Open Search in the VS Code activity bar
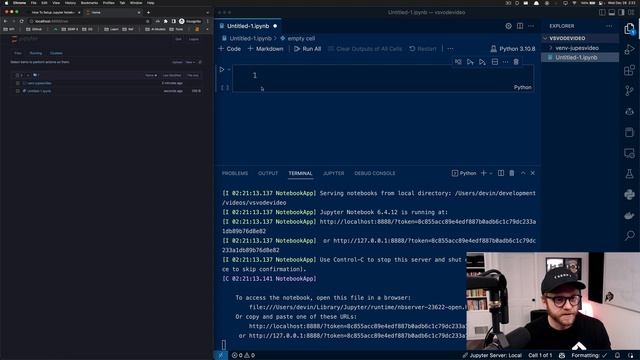Image resolution: width=640 pixels, height=360 pixels. tap(629, 236)
